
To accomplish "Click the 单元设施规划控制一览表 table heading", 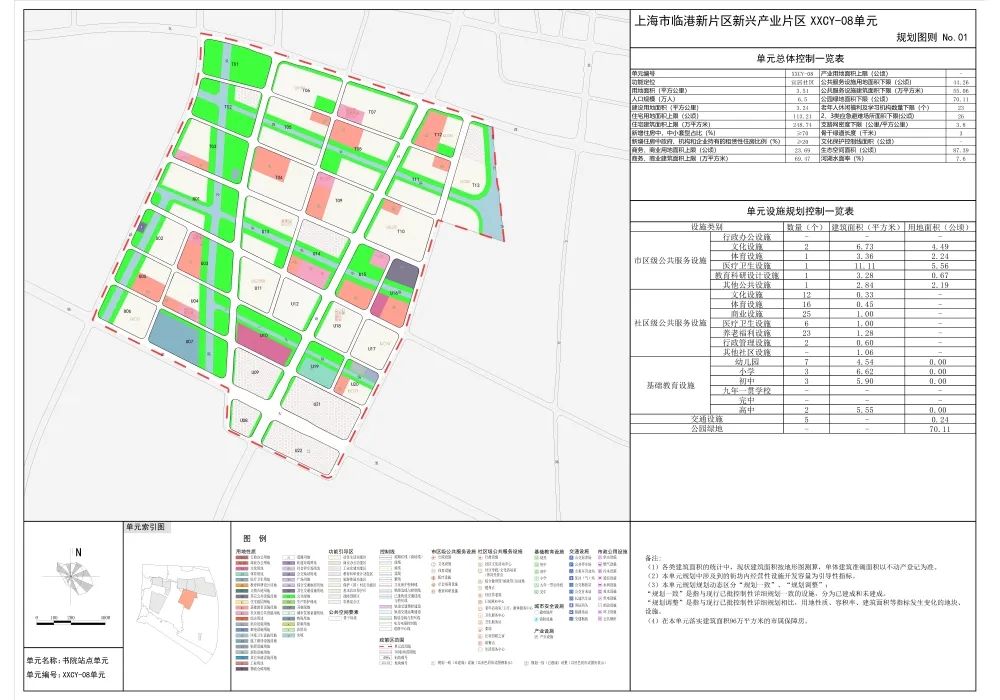I will (800, 211).
